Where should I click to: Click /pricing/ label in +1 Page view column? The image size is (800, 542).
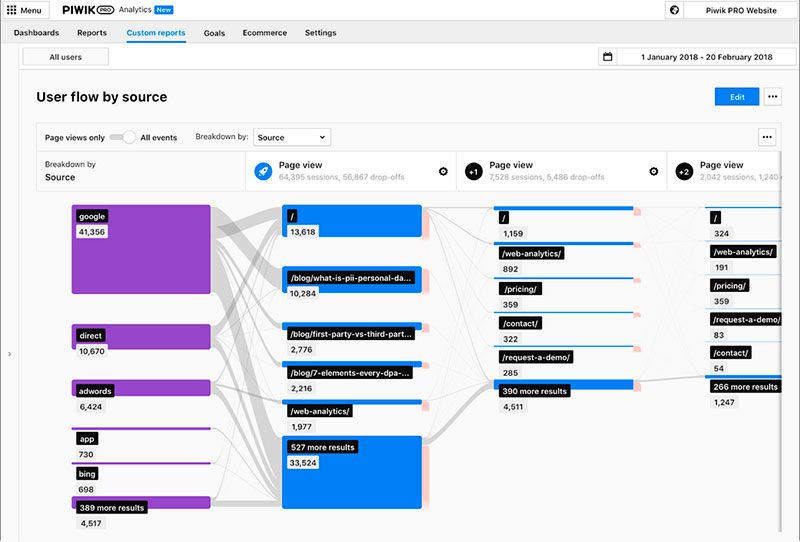(520, 289)
